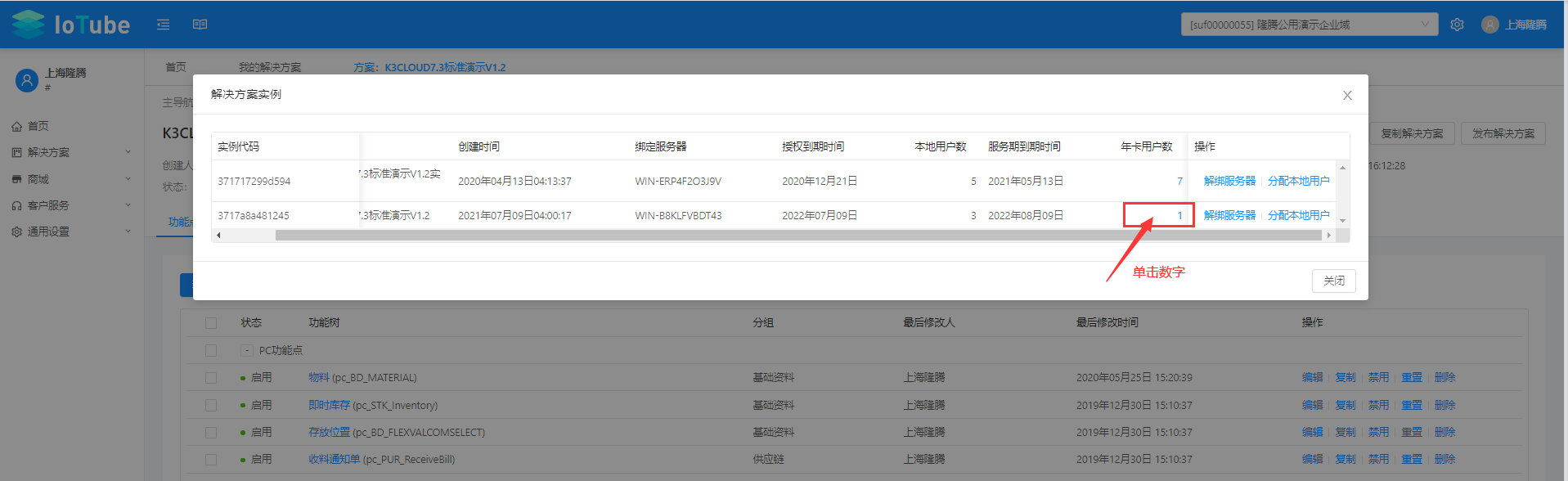The image size is (1568, 481).
Task: Click the sidebar profile avatar icon
Action: tap(27, 80)
